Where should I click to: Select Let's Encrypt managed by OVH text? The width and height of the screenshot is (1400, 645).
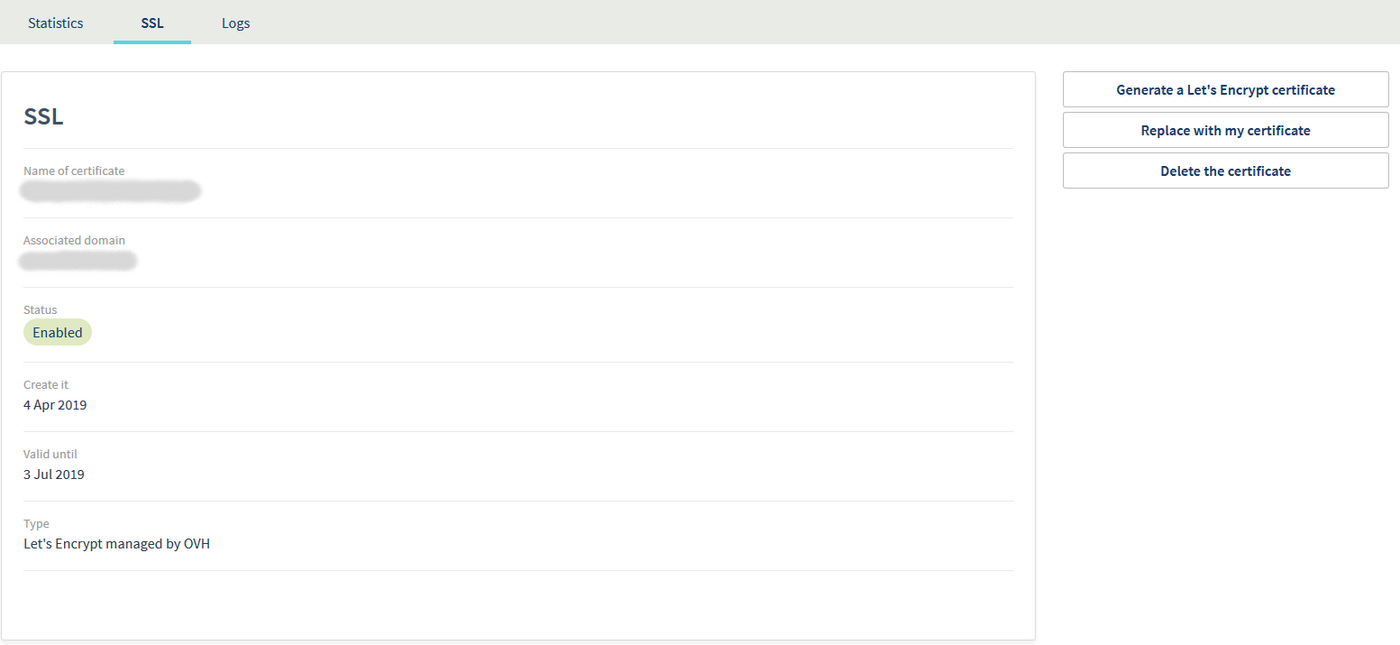[117, 543]
